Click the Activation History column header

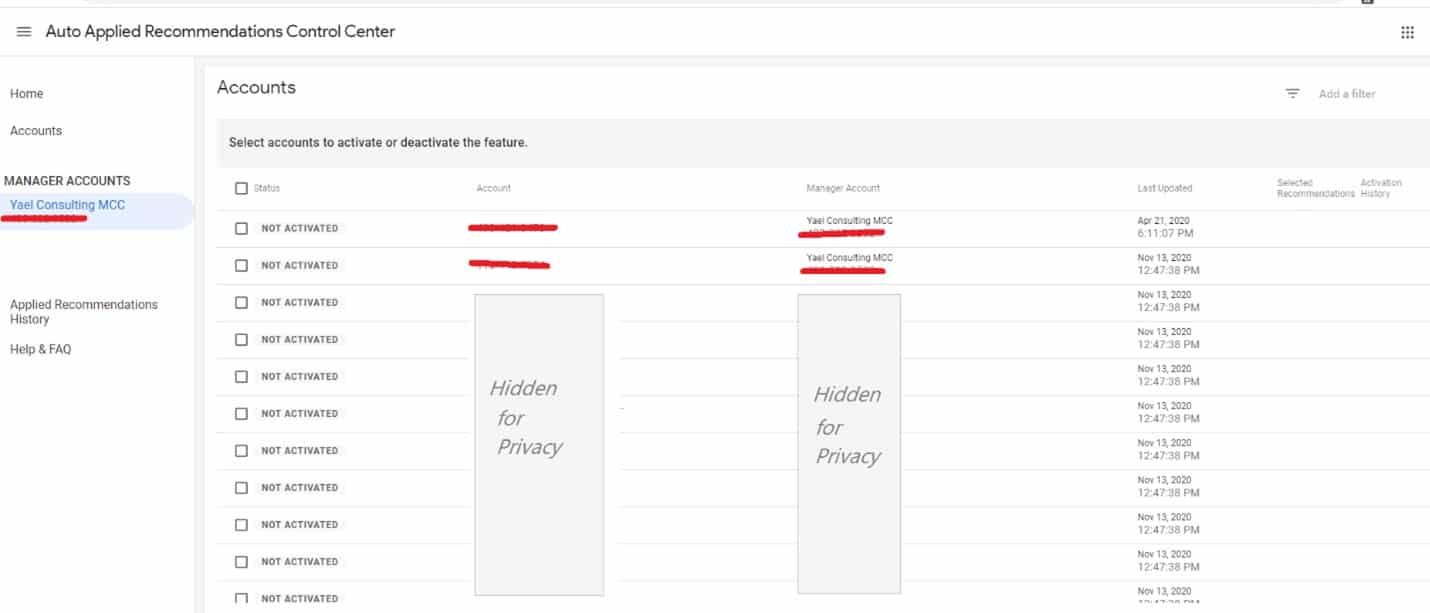(x=1381, y=188)
